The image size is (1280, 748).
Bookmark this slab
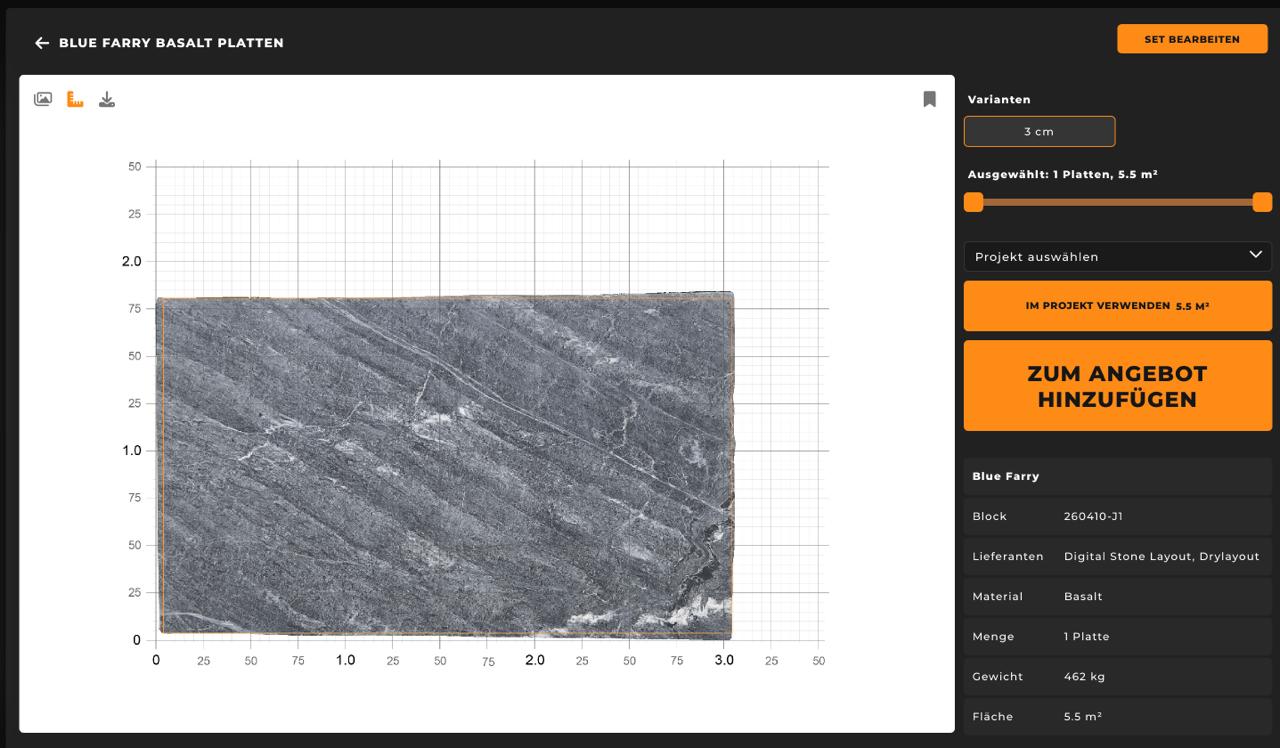[929, 99]
